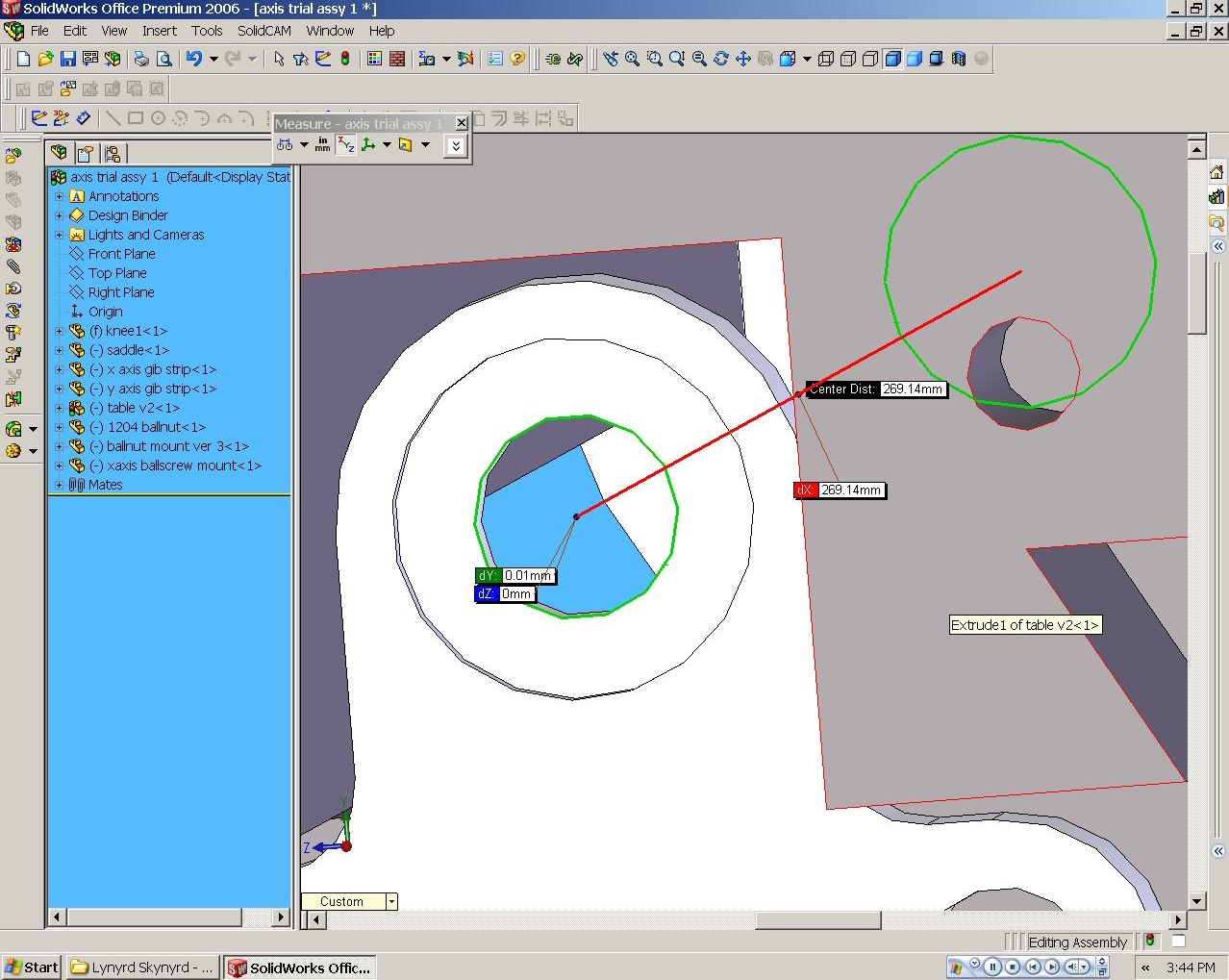1229x980 pixels.
Task: Select the Zoom to Fit tool
Action: [632, 60]
